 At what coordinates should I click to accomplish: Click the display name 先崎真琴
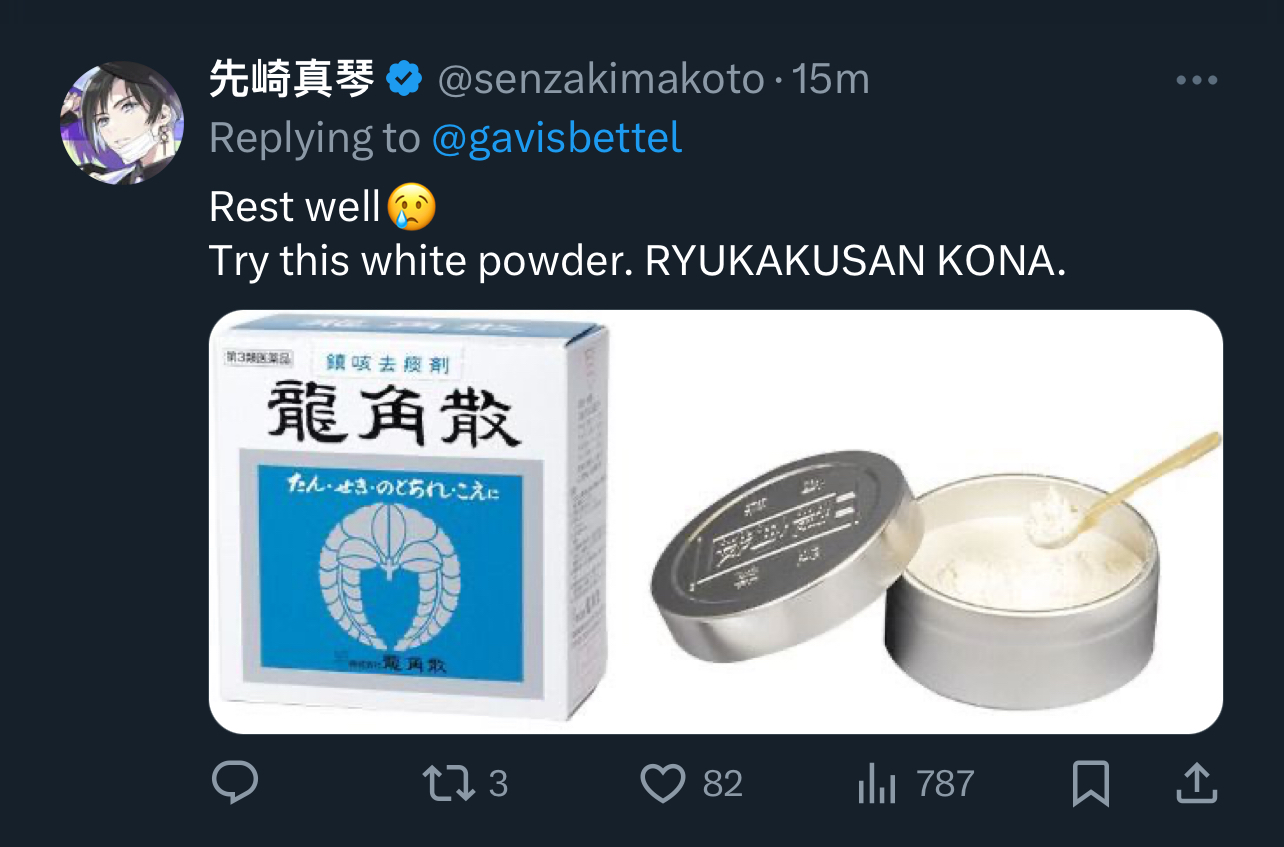(292, 79)
